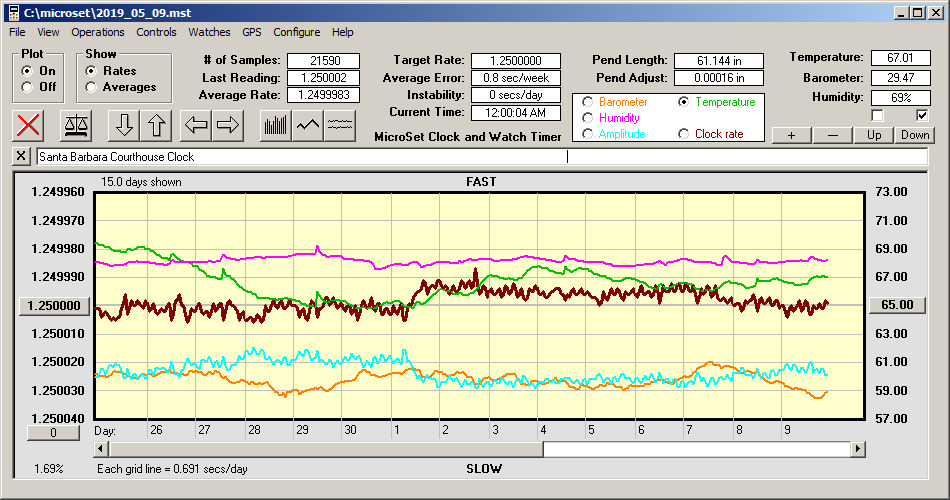Screen dimensions: 950x500
Task: Open the Operations menu
Action: coord(98,32)
